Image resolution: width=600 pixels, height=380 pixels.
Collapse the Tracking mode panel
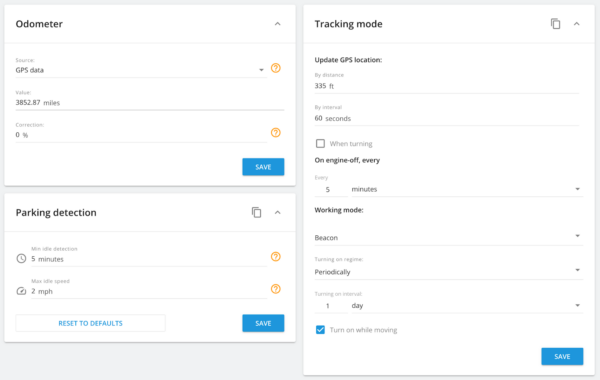[x=577, y=24]
